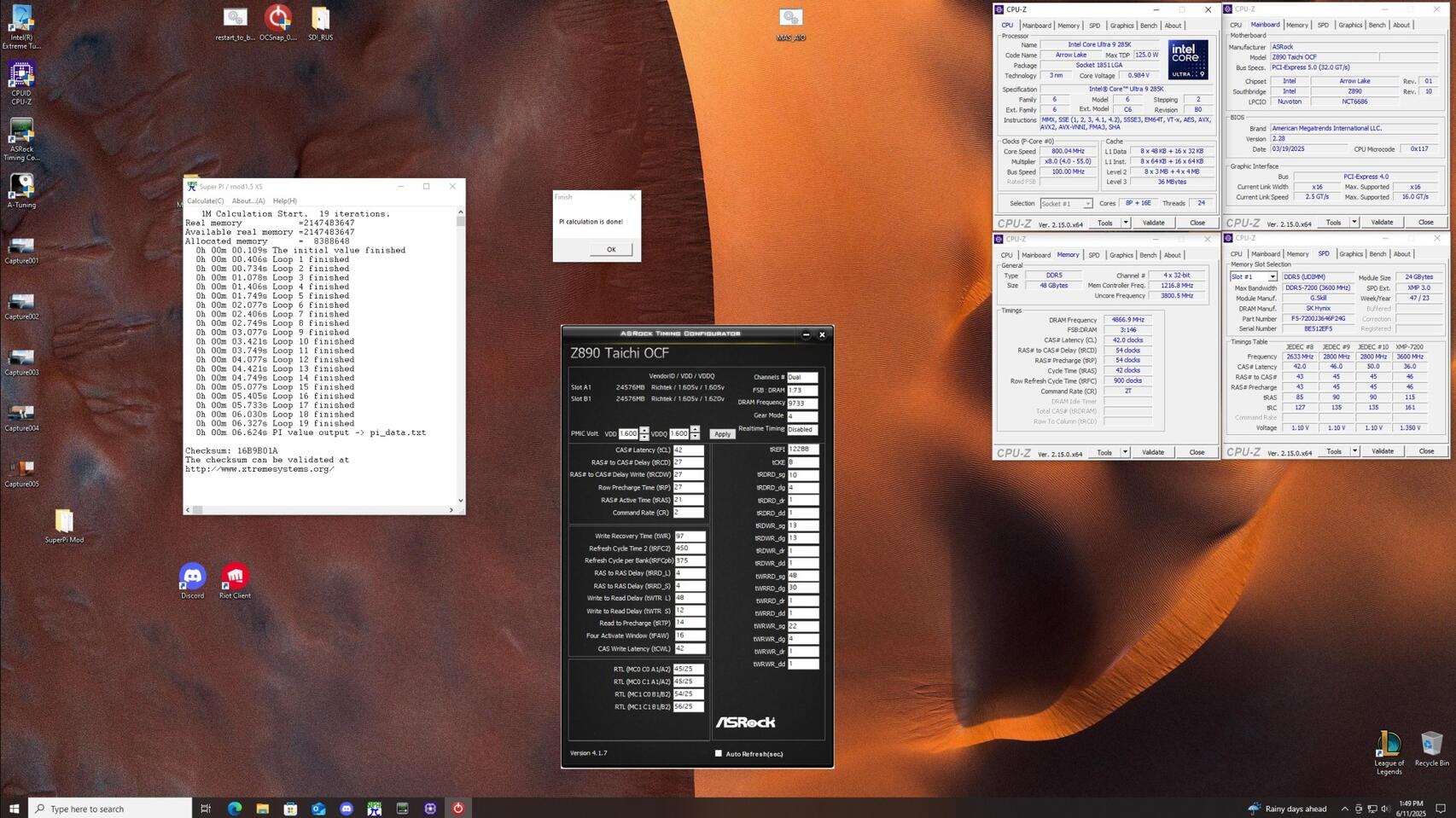Open Outlook from taskbar

[318, 808]
